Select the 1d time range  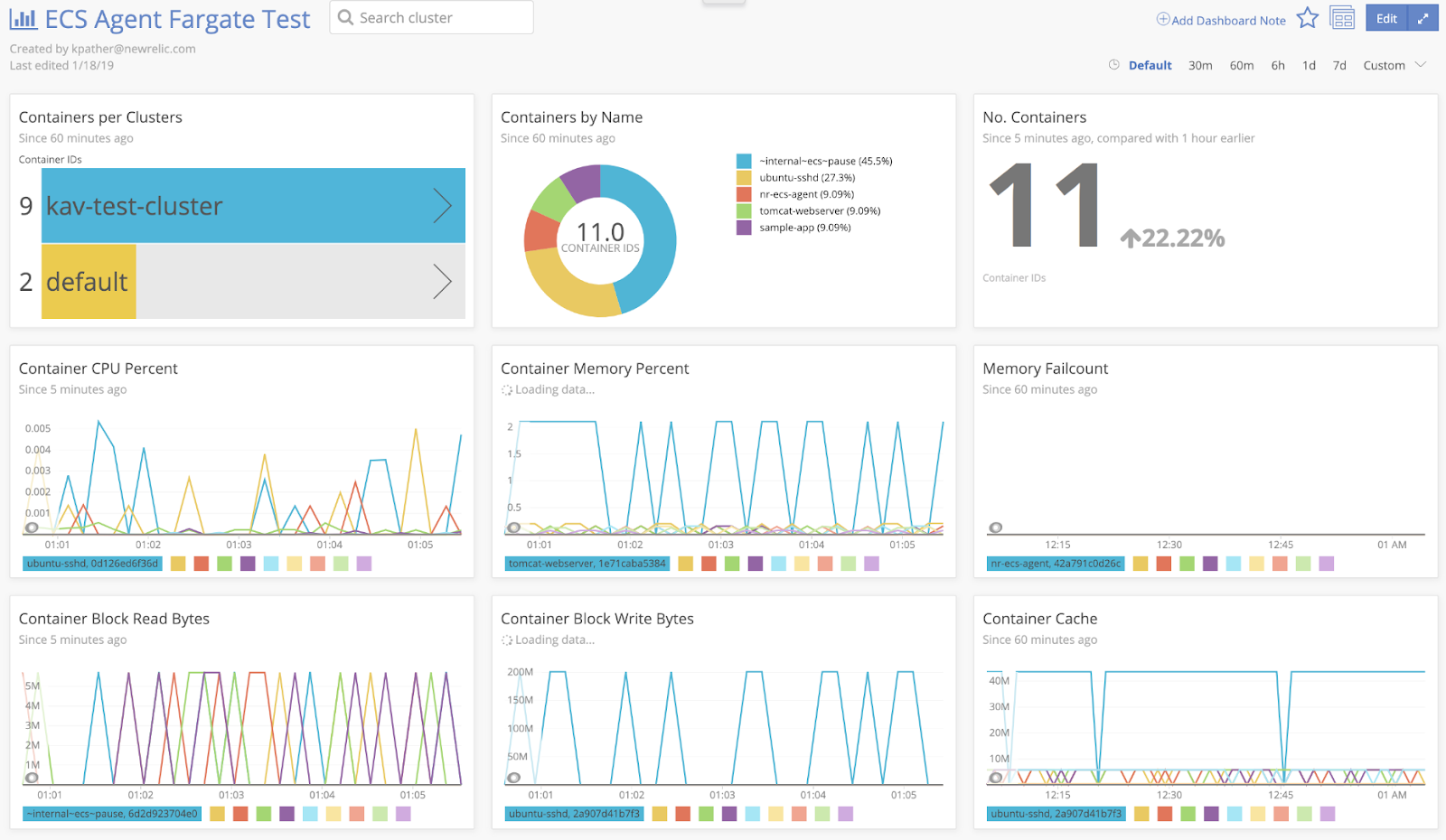[1309, 65]
